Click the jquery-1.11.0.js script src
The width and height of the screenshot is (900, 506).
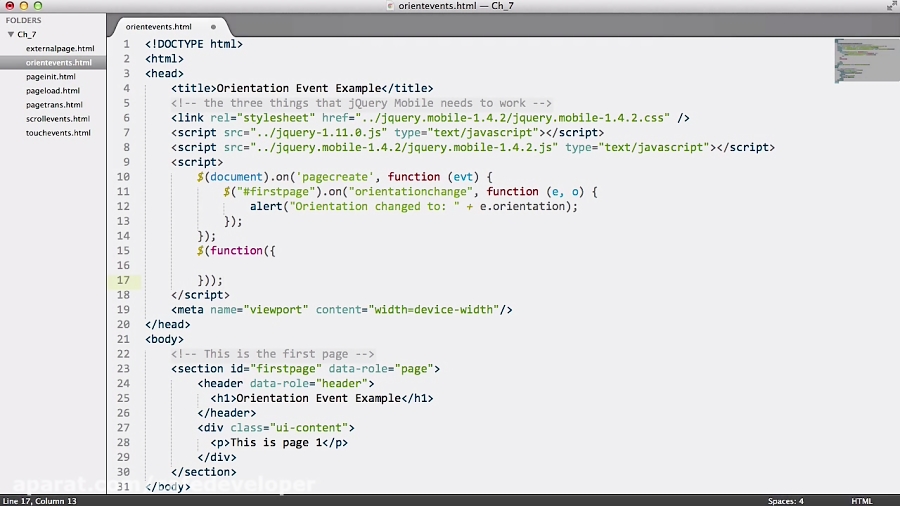[305, 133]
